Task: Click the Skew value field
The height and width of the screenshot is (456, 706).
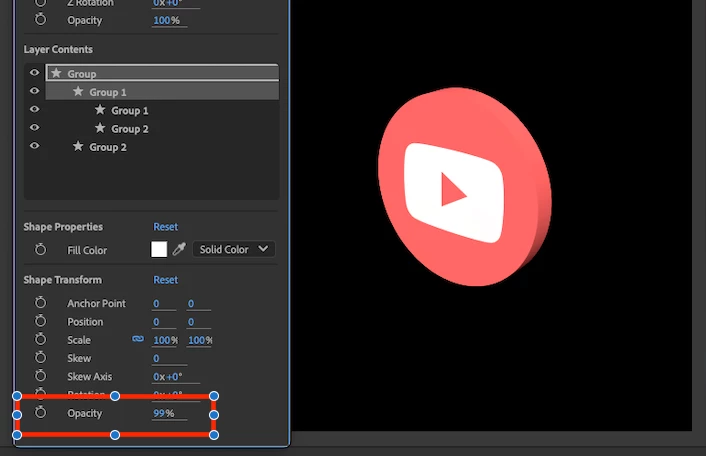Action: (x=169, y=359)
